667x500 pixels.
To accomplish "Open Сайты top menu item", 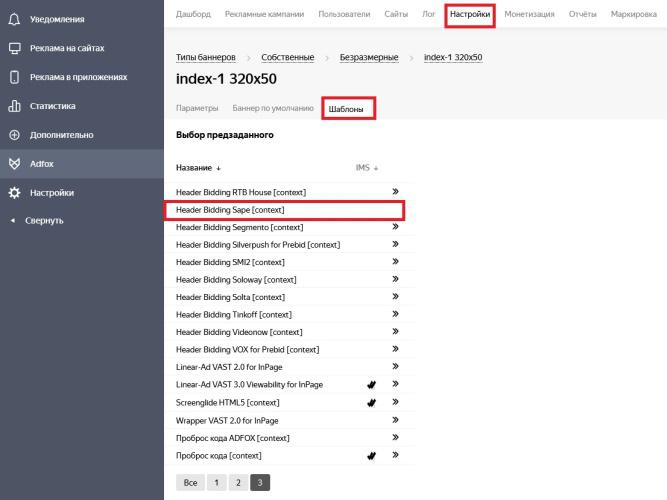I will click(x=396, y=14).
